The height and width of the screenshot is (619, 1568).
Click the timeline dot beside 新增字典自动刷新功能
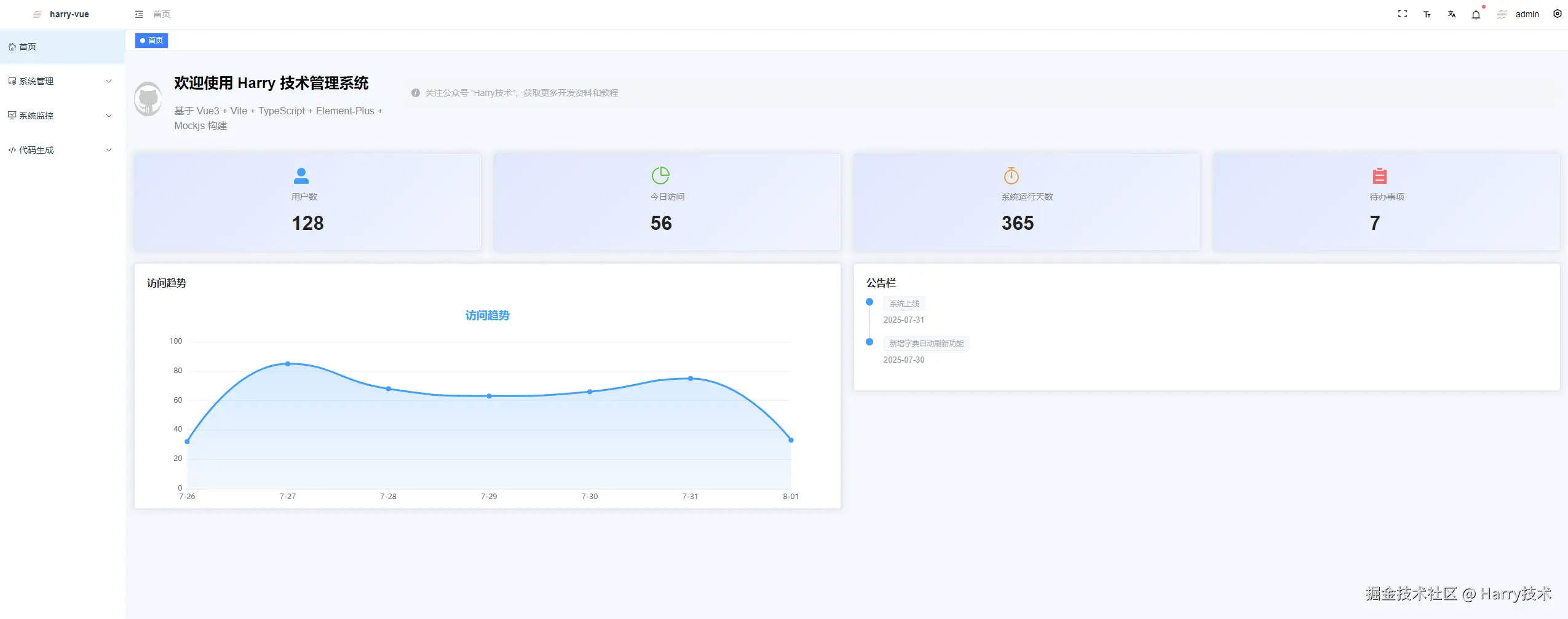point(869,342)
